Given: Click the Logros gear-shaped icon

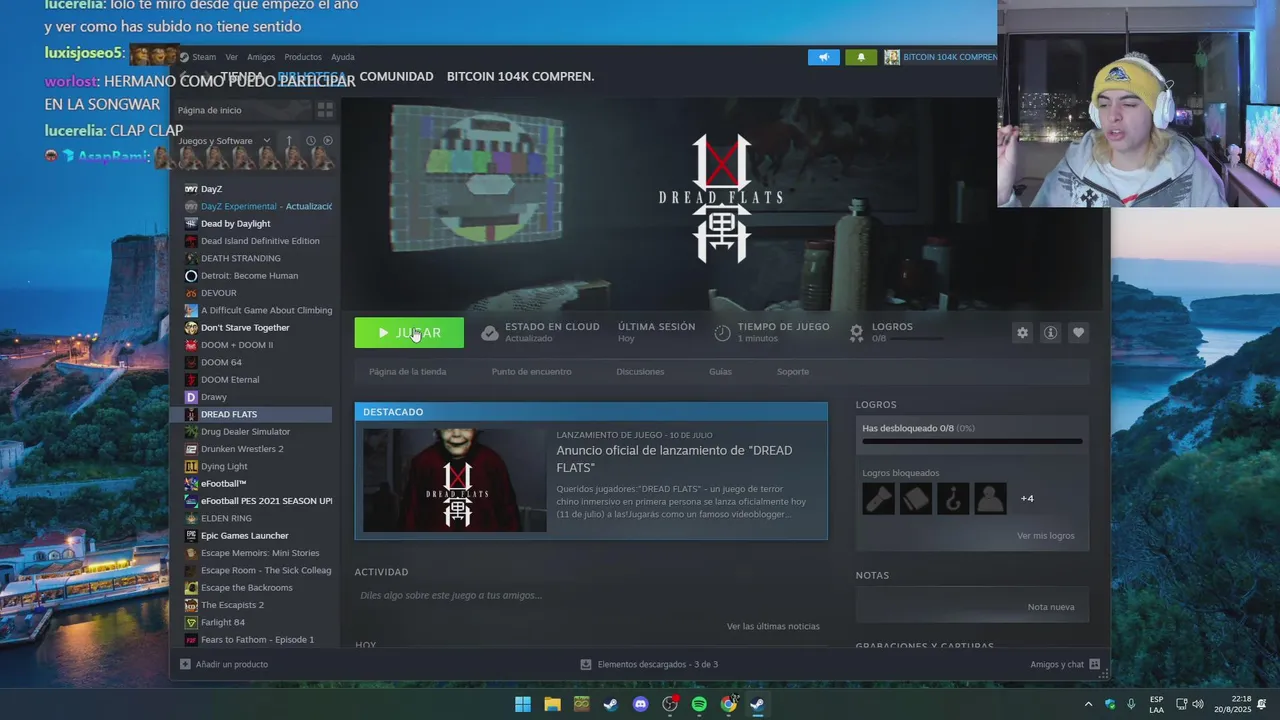Looking at the screenshot, I should [856, 333].
